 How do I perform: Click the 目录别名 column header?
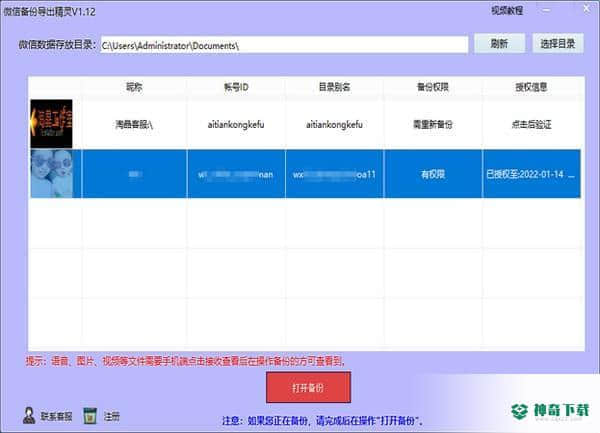click(334, 87)
